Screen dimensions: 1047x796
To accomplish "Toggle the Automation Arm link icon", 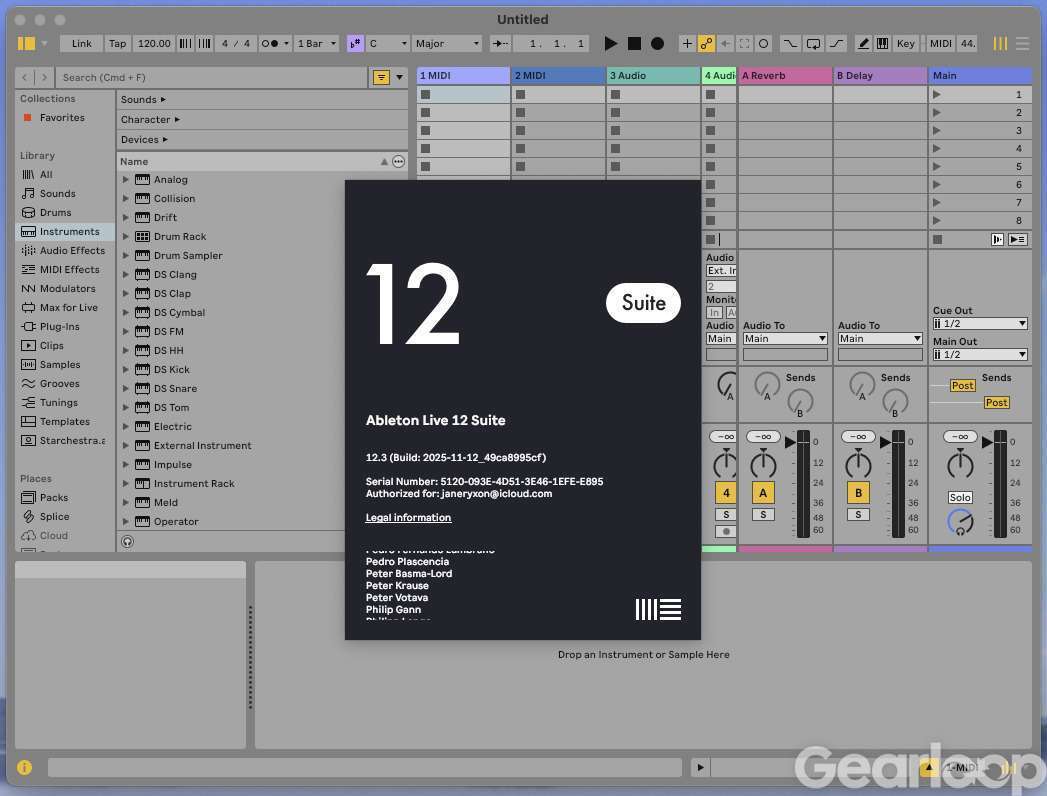I will click(x=707, y=44).
